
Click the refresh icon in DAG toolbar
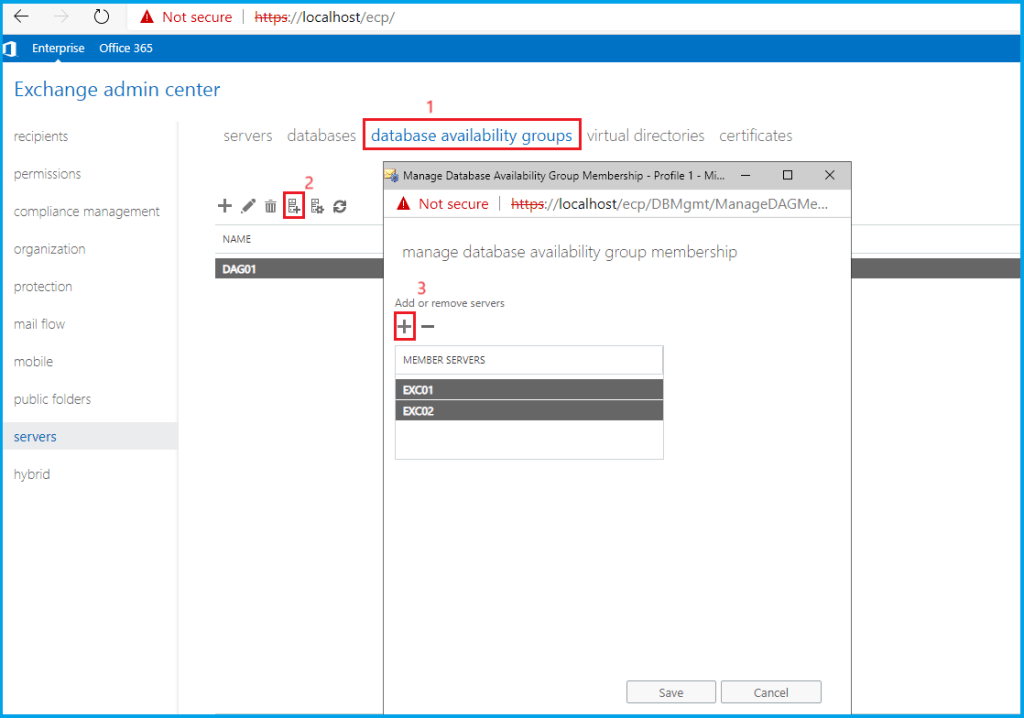point(340,206)
